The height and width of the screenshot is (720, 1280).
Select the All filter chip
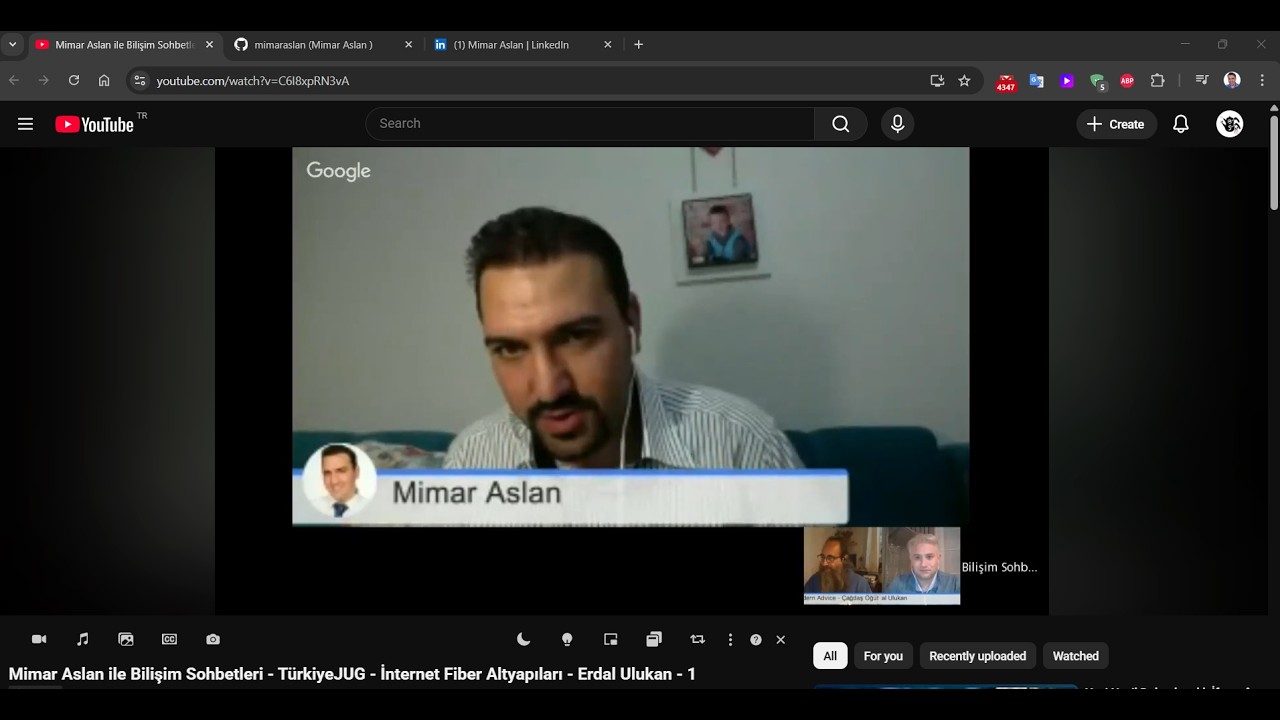pyautogui.click(x=830, y=656)
